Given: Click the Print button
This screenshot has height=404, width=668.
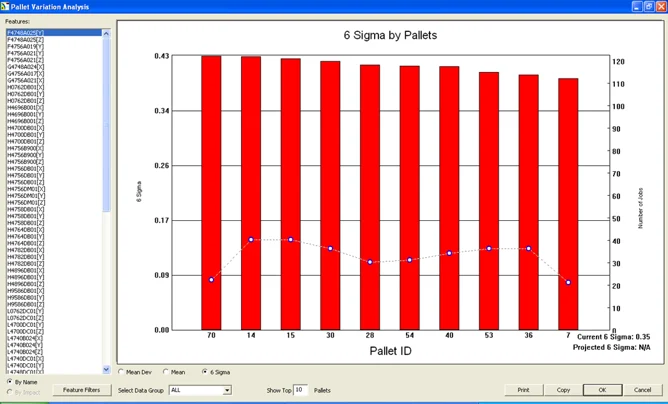Looking at the screenshot, I should point(524,390).
